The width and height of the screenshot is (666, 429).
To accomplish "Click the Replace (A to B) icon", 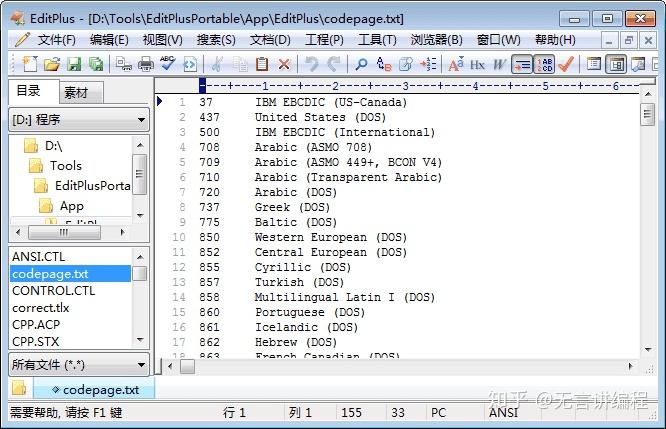I will (x=384, y=64).
